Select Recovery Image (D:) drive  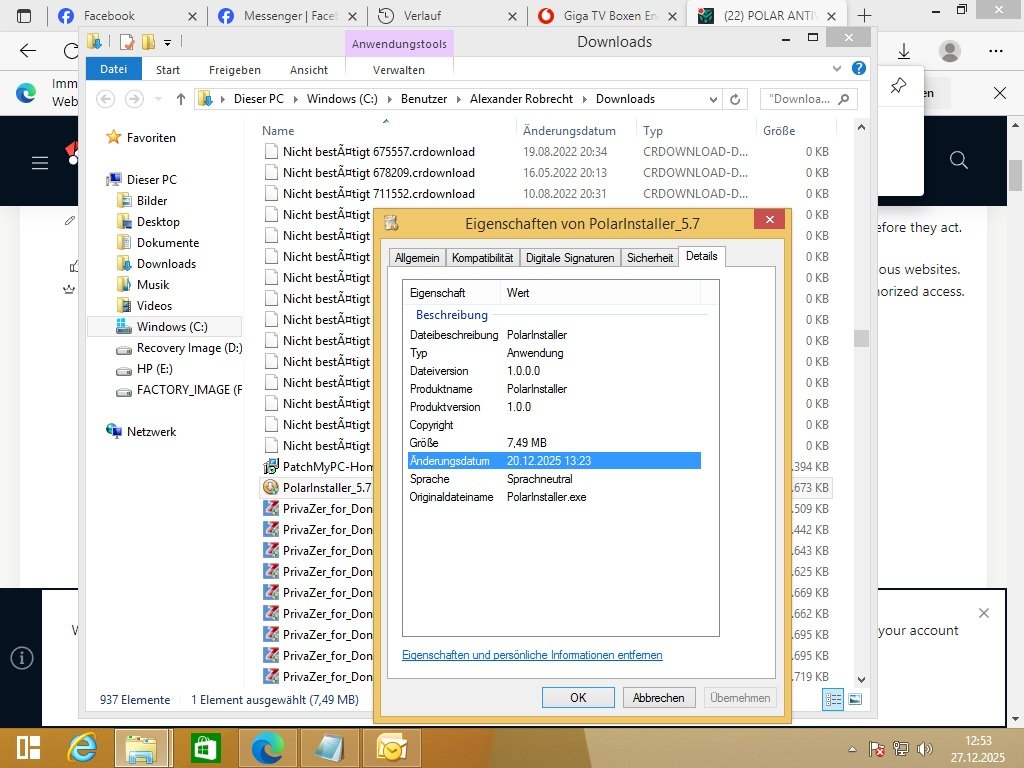tap(189, 348)
